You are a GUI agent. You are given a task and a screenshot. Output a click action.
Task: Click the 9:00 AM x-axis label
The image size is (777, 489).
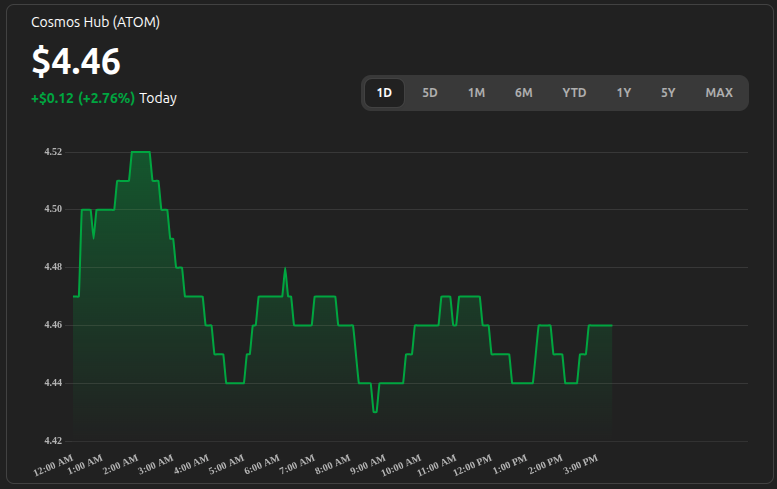pos(368,464)
